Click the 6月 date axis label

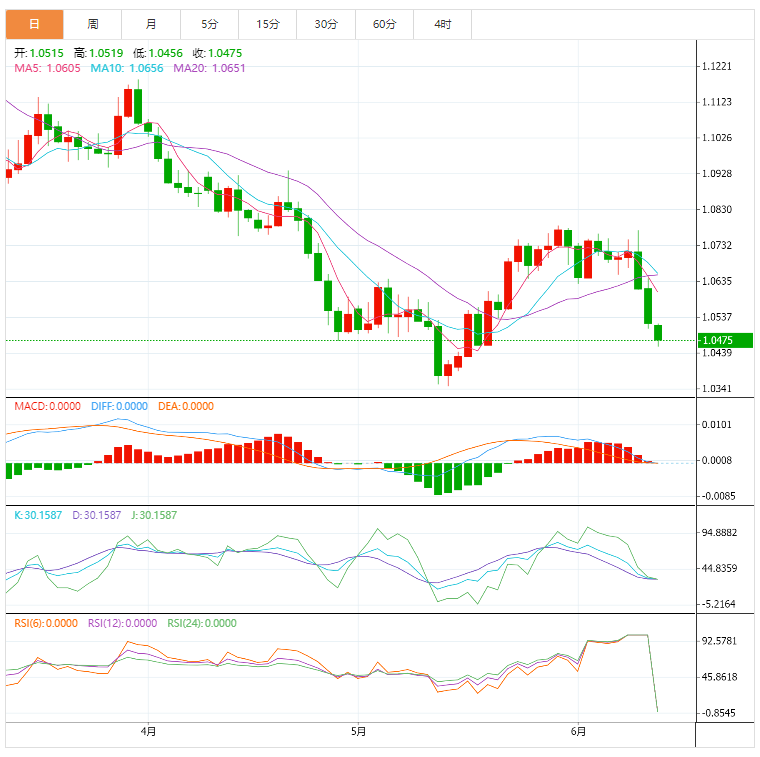click(578, 731)
